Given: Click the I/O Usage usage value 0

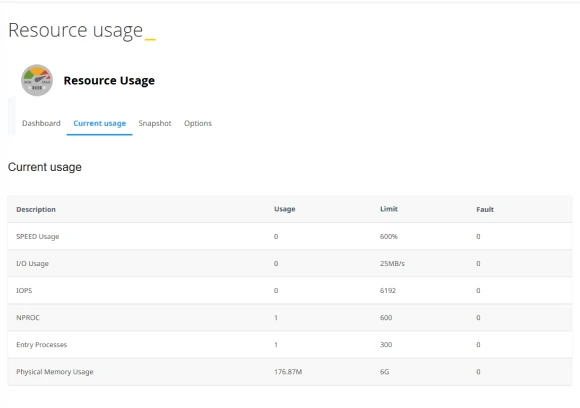Looking at the screenshot, I should (276, 263).
